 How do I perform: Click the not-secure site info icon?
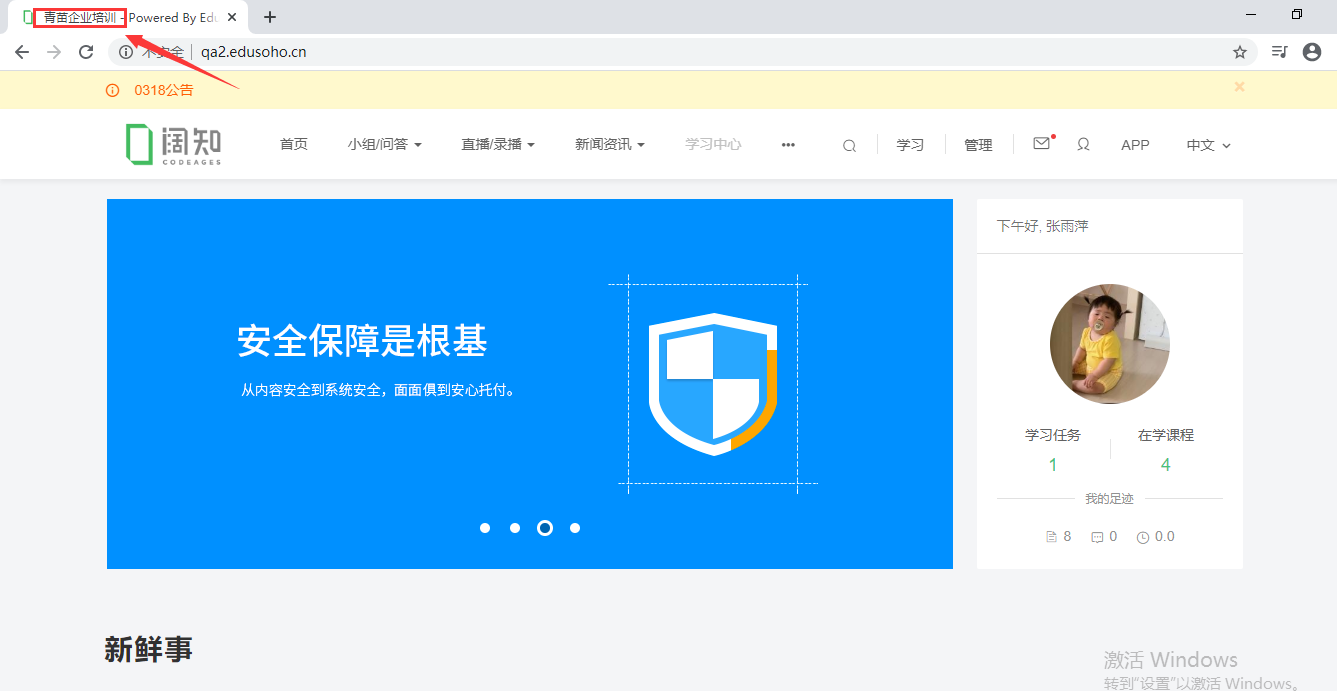pos(126,52)
